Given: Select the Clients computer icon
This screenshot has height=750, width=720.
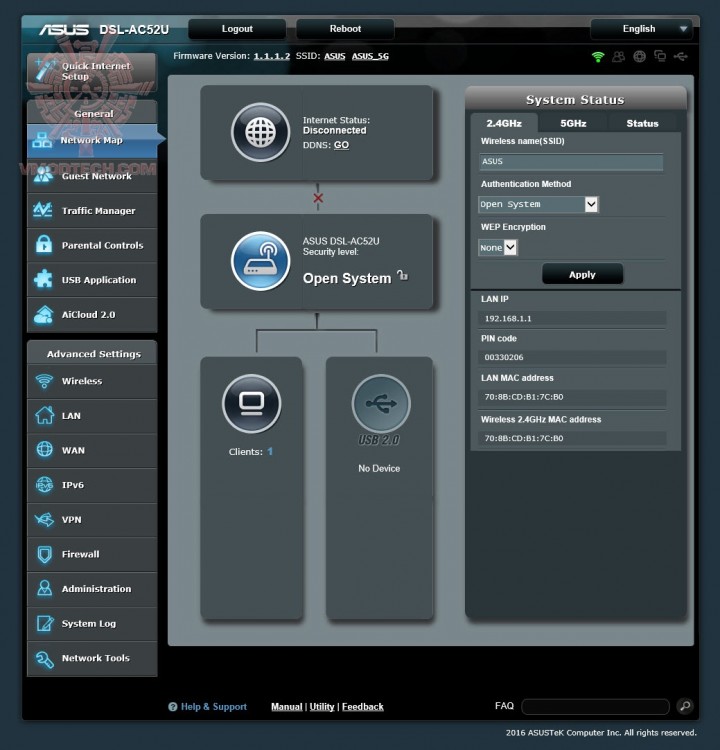Looking at the screenshot, I should point(252,404).
